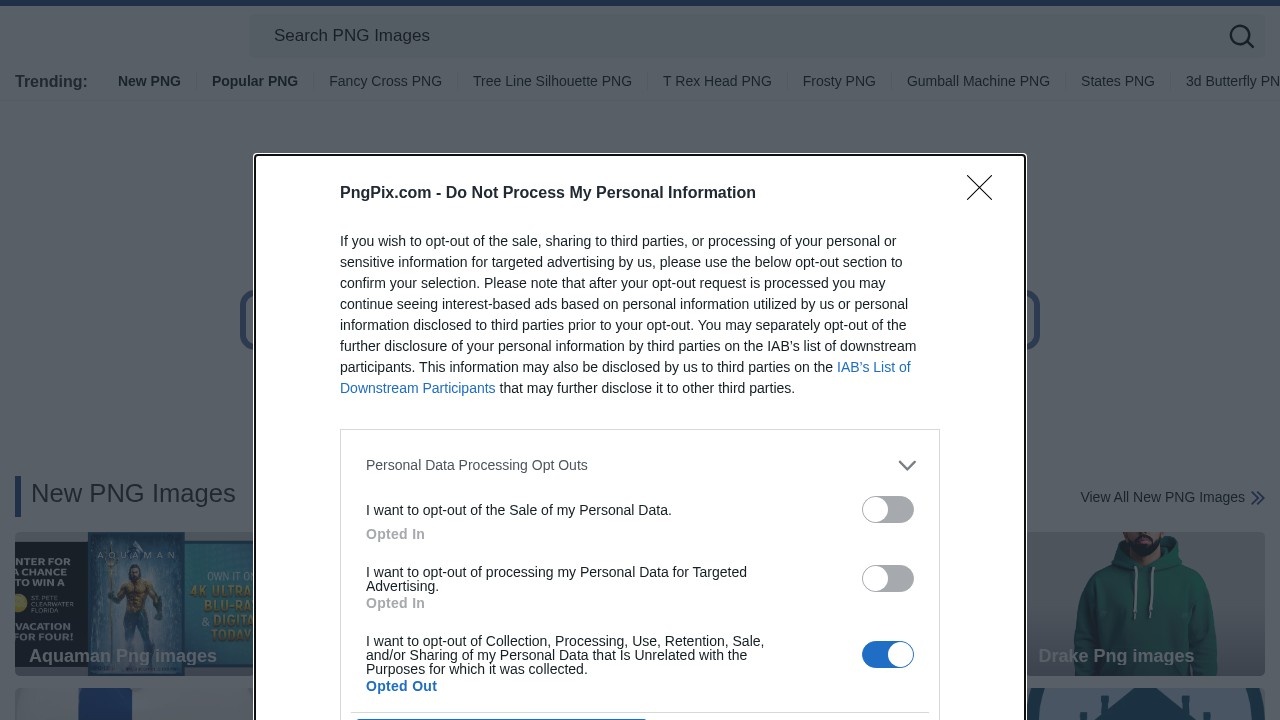The height and width of the screenshot is (720, 1280).
Task: Enable opt-out of Sale of Personal Data
Action: [x=888, y=510]
